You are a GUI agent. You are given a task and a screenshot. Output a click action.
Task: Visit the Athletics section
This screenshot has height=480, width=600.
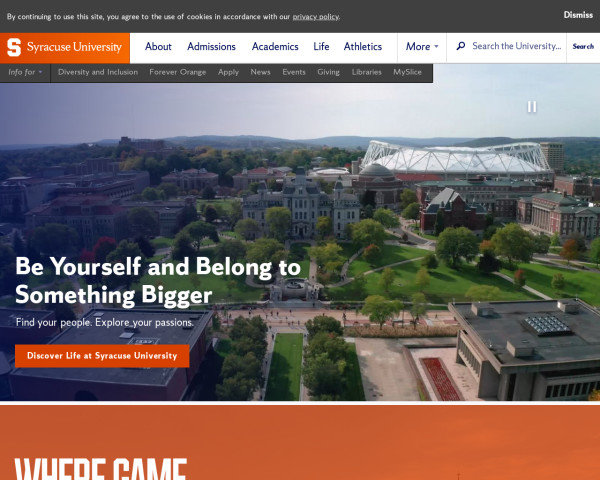click(363, 47)
